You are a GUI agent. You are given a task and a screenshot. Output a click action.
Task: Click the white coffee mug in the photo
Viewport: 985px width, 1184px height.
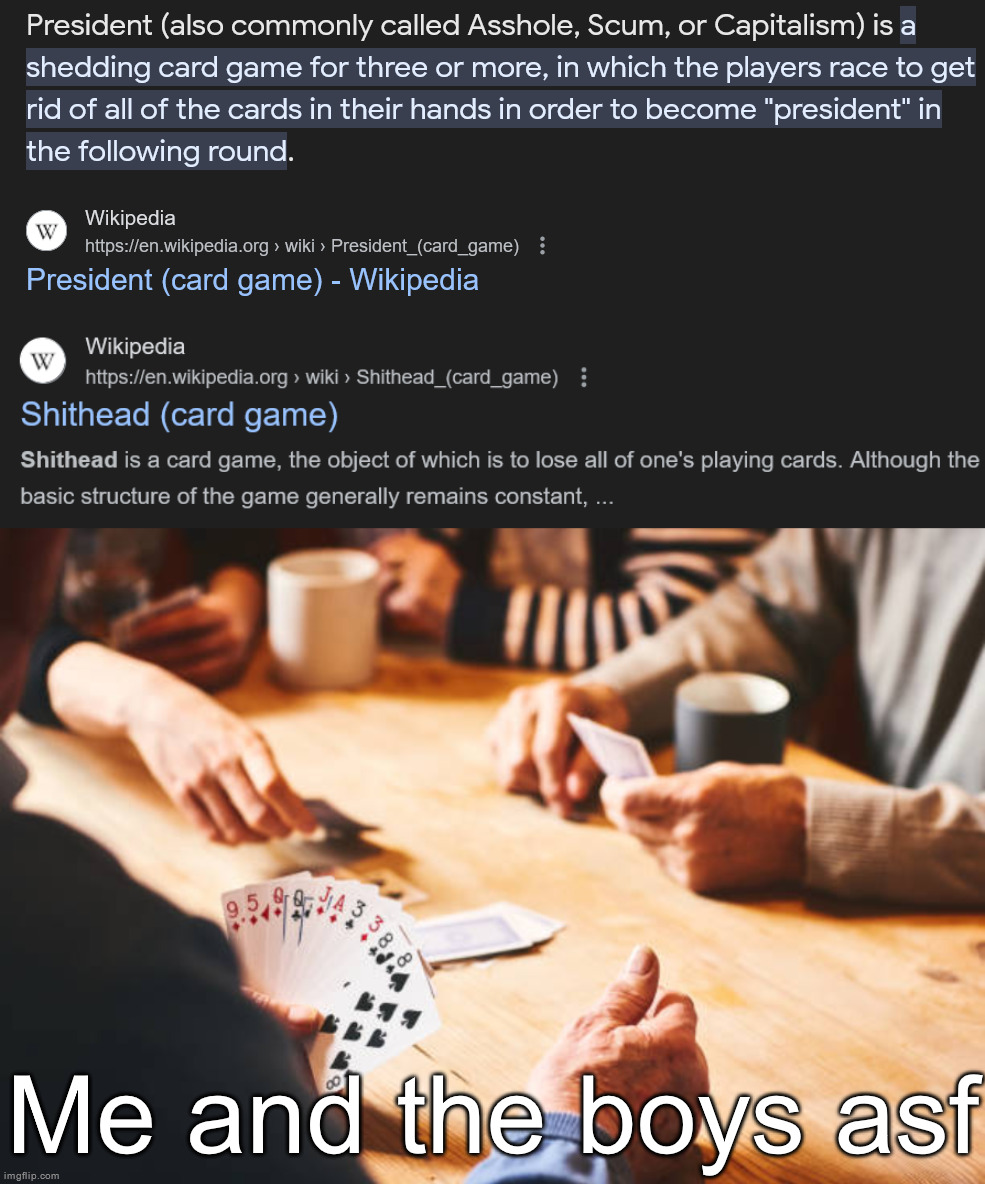pos(325,617)
